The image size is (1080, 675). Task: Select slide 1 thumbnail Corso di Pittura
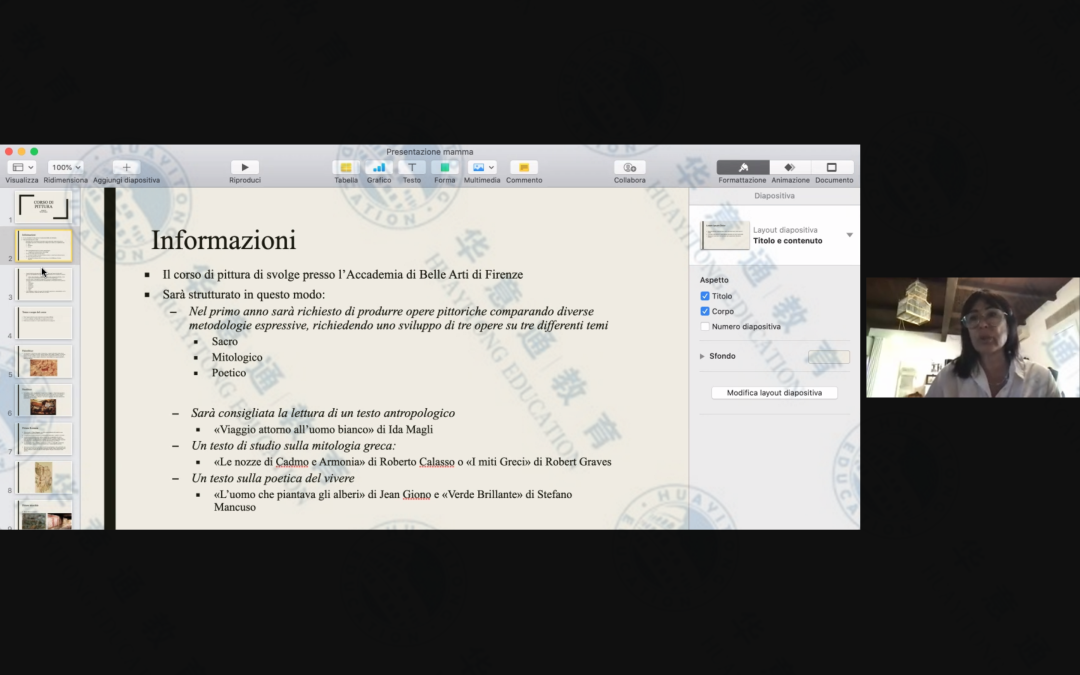[x=44, y=207]
